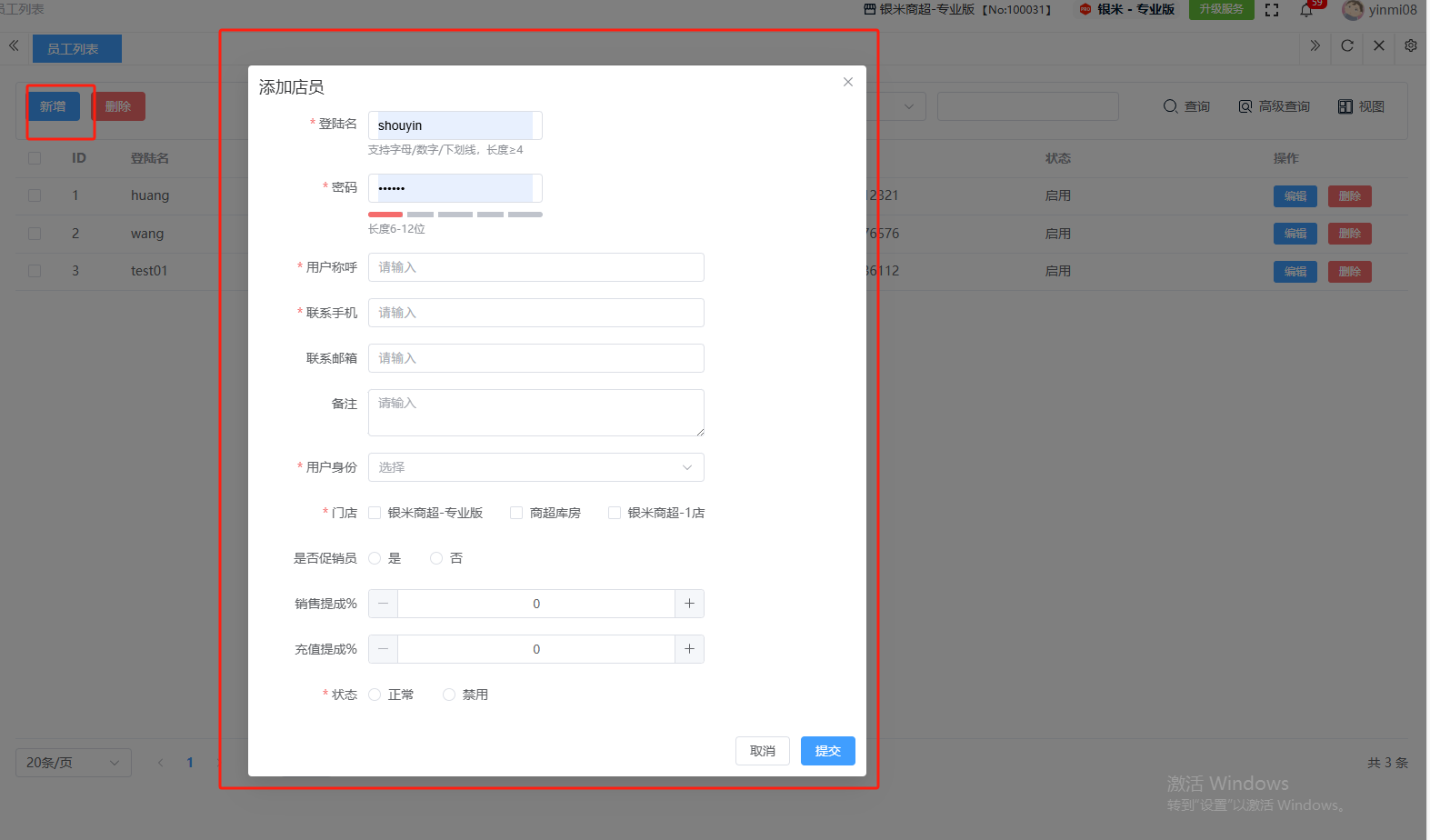Click the double-right arrow tab scroll icon
Image resolution: width=1430 pixels, height=840 pixels.
(x=1315, y=45)
